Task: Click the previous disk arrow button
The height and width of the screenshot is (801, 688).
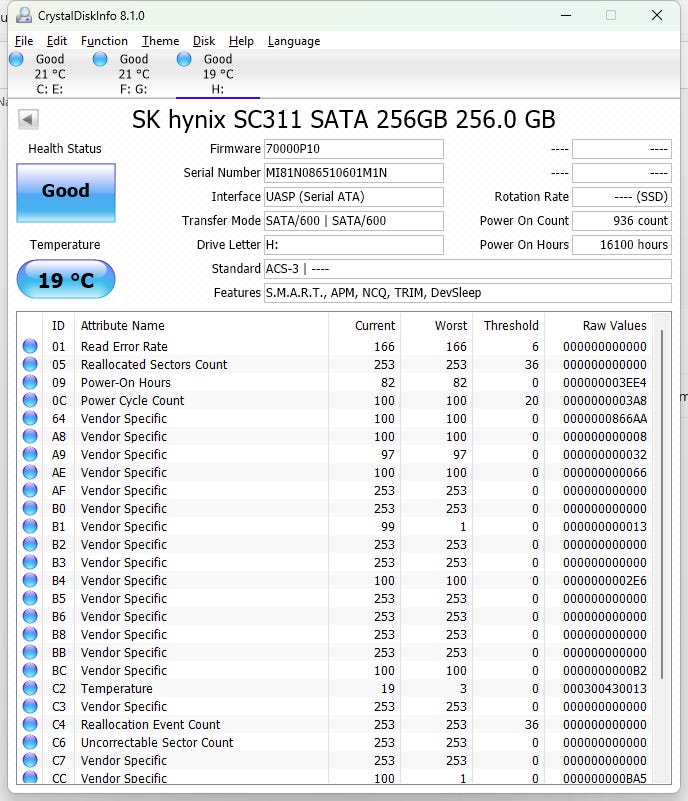Action: [28, 120]
